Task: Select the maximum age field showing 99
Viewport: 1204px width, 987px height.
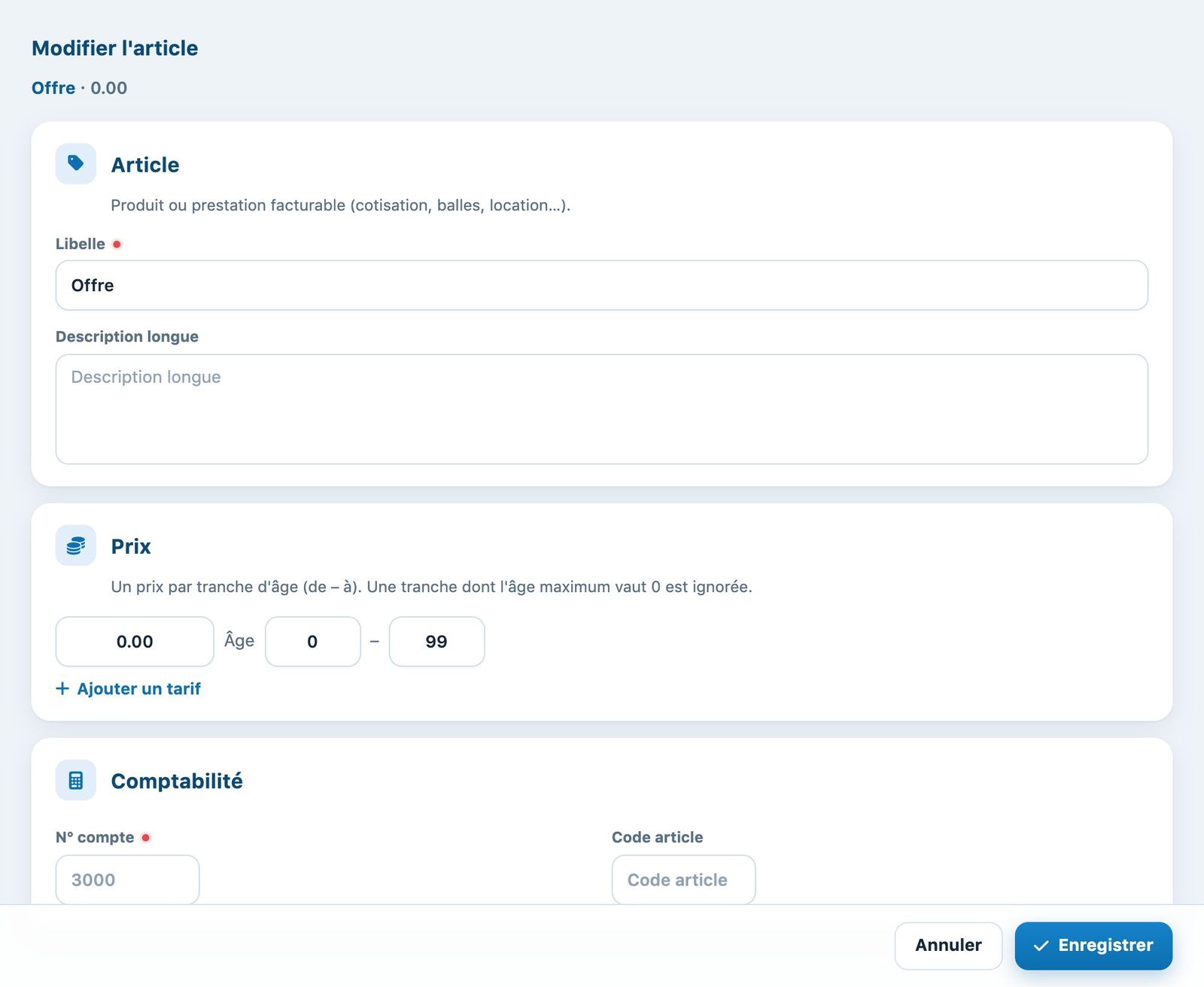Action: [436, 642]
